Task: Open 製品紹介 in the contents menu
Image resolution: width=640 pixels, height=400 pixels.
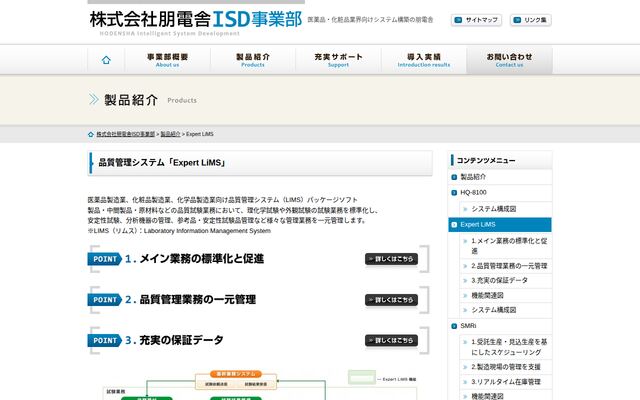Action: (473, 177)
